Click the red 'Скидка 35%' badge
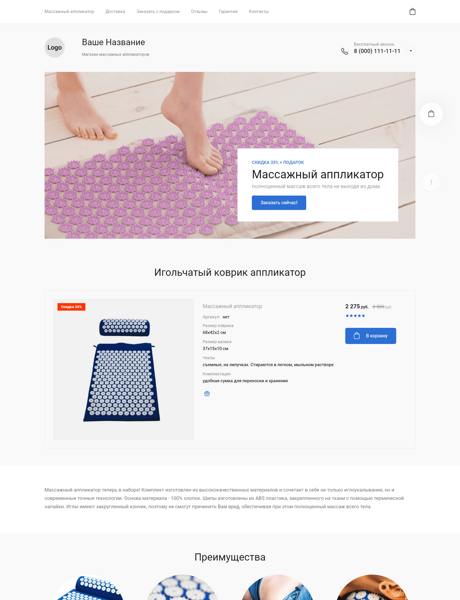Image resolution: width=460 pixels, height=600 pixels. click(x=71, y=307)
